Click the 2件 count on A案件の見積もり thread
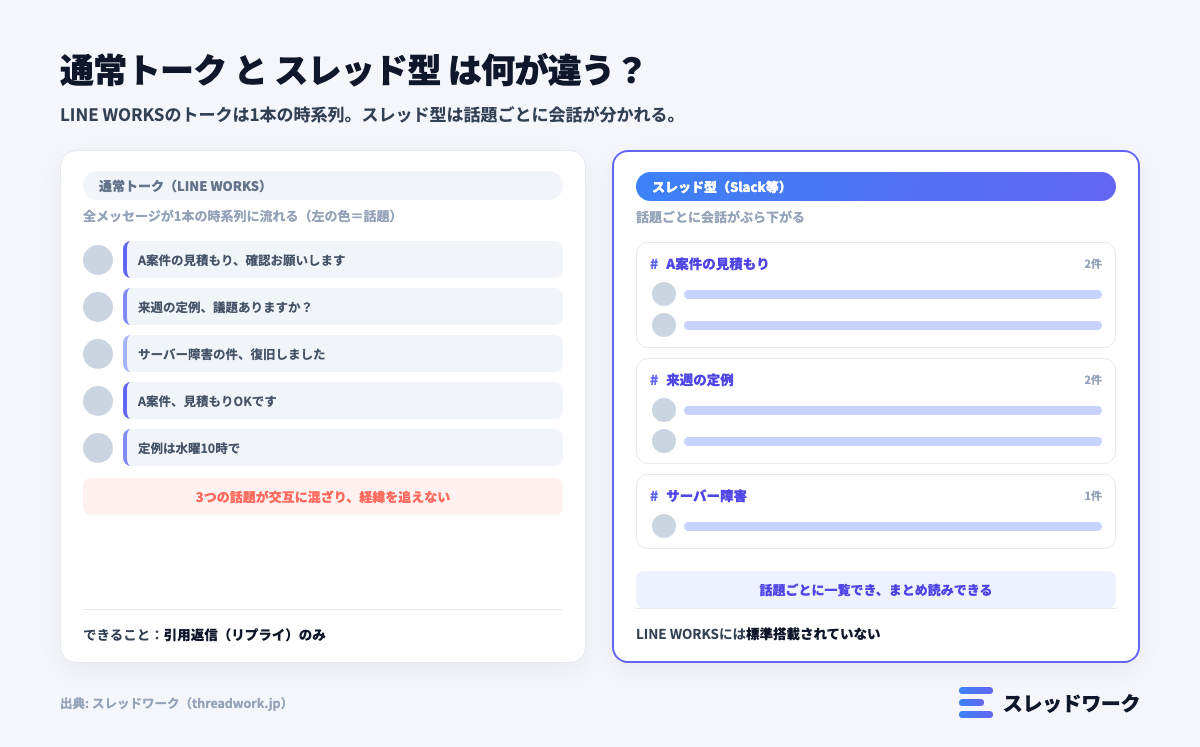The height and width of the screenshot is (747, 1200). (x=1092, y=265)
